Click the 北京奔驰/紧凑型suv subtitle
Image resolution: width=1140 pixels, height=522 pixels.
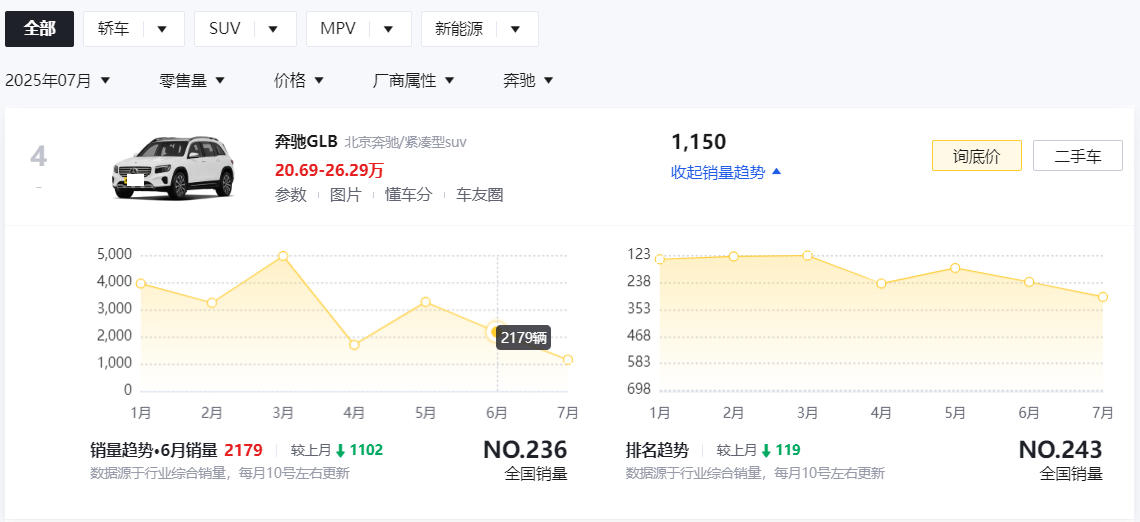point(405,142)
